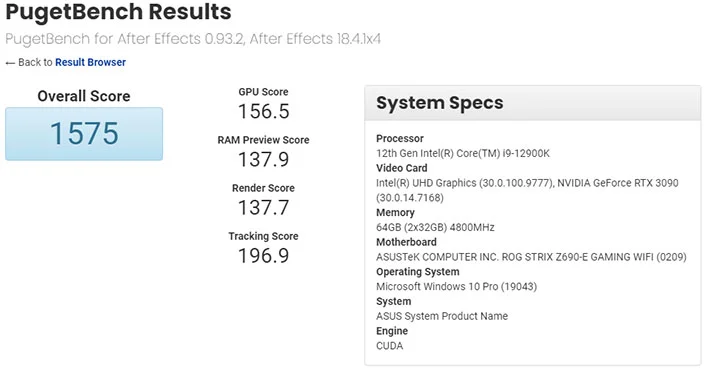
Task: Select the Render Score value 137.7
Action: [264, 208]
